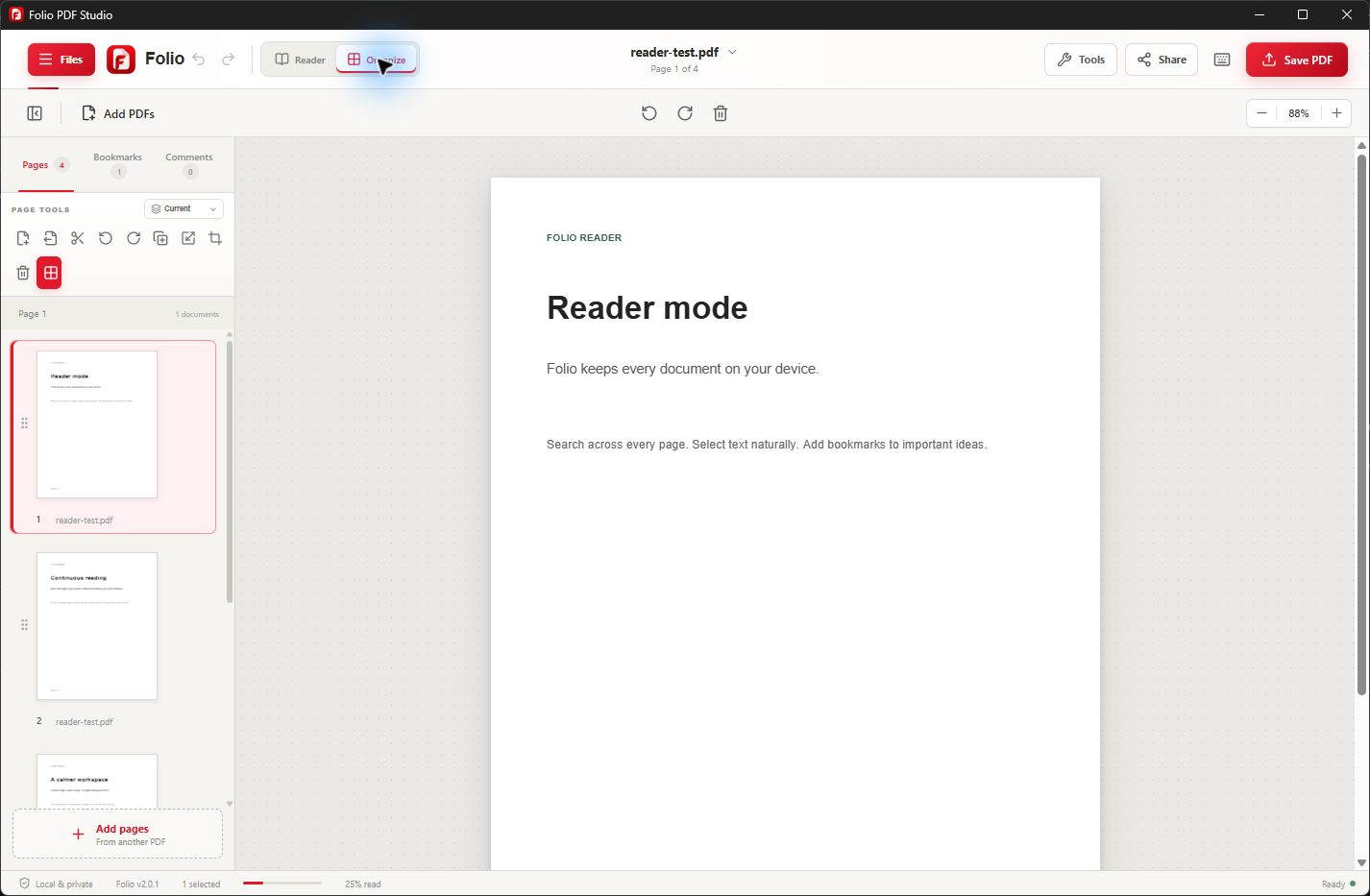
Task: Undo the last action in header
Action: [x=199, y=60]
